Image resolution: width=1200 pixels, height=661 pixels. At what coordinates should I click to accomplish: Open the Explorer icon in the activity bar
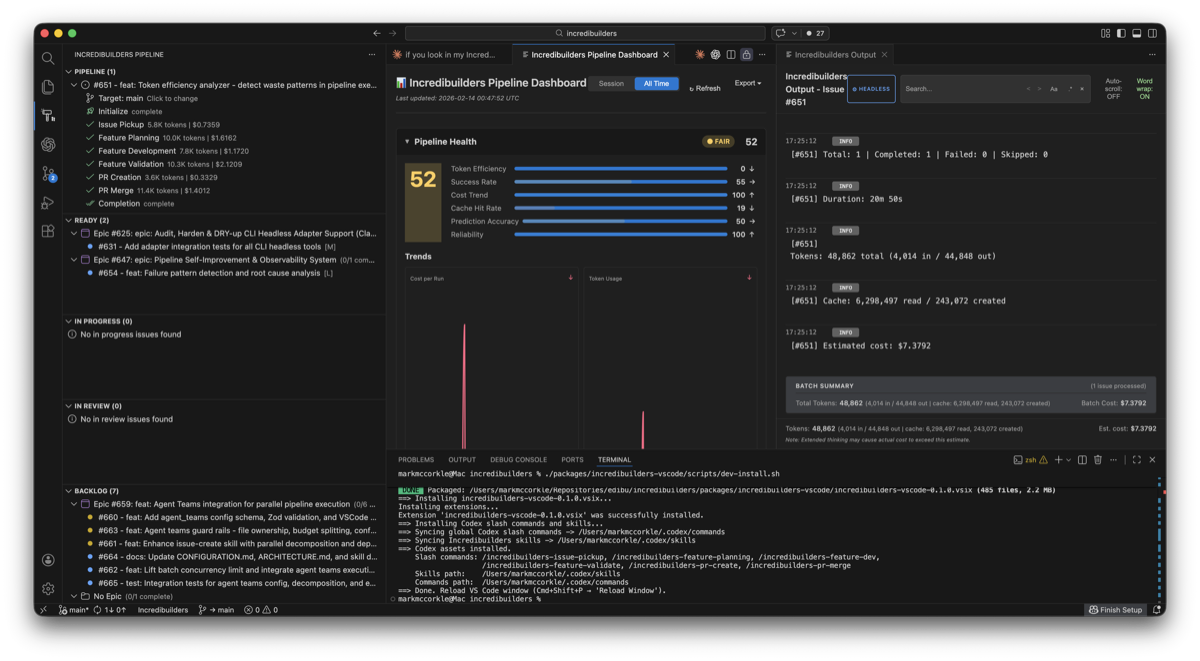click(x=48, y=87)
